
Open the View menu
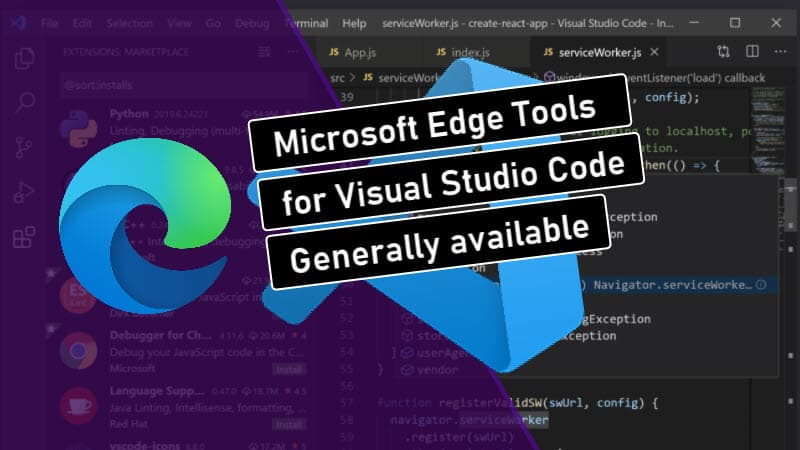click(x=179, y=23)
